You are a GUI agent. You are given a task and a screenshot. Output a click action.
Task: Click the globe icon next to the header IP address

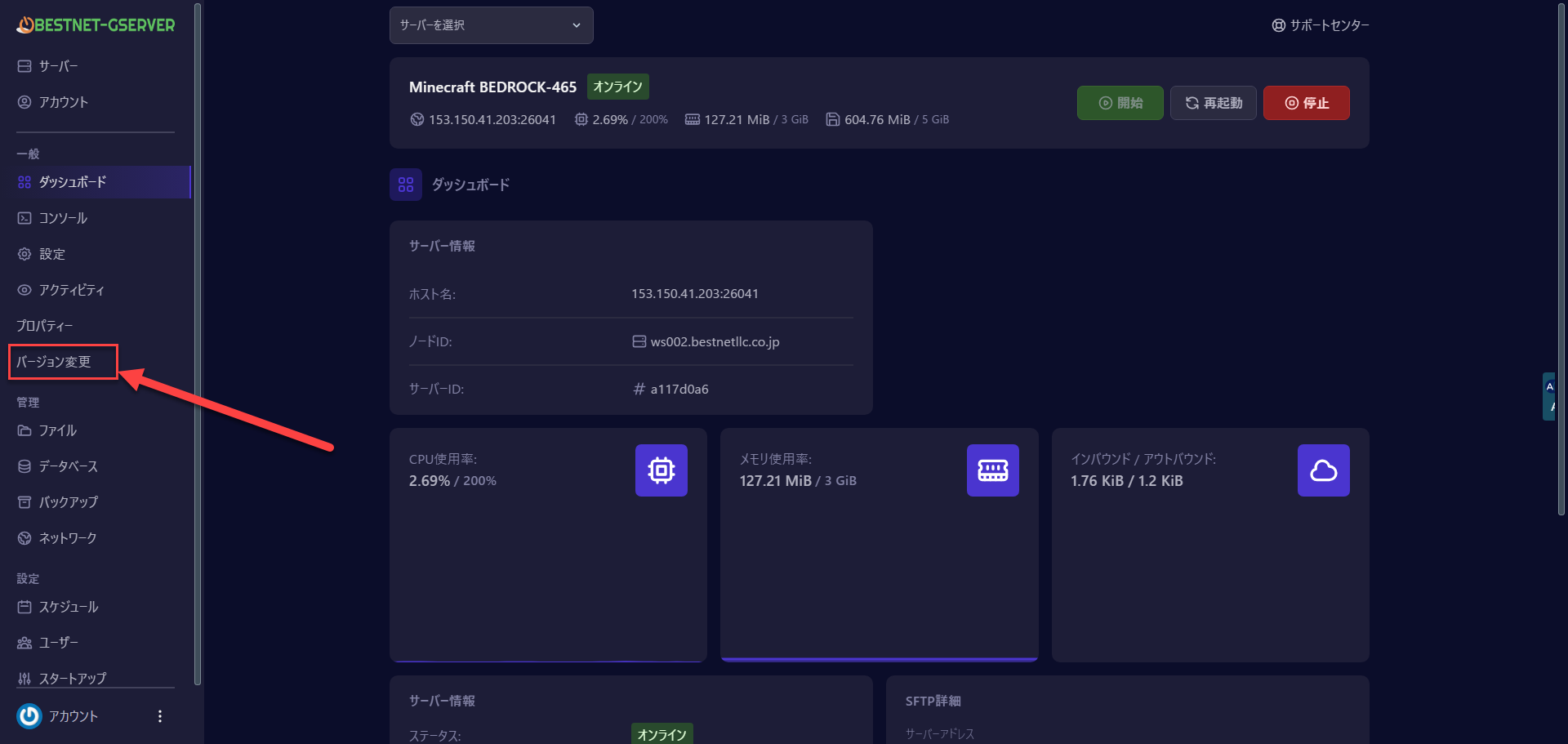pyautogui.click(x=417, y=119)
